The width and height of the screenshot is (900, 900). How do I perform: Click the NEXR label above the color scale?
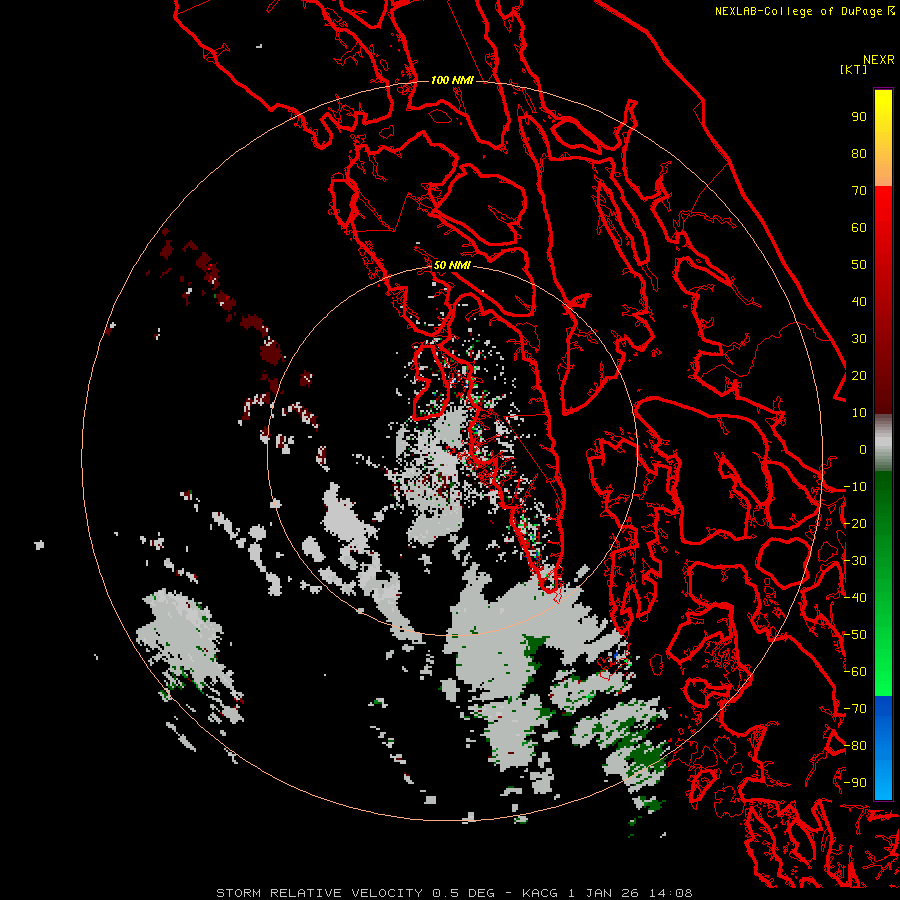[878, 60]
